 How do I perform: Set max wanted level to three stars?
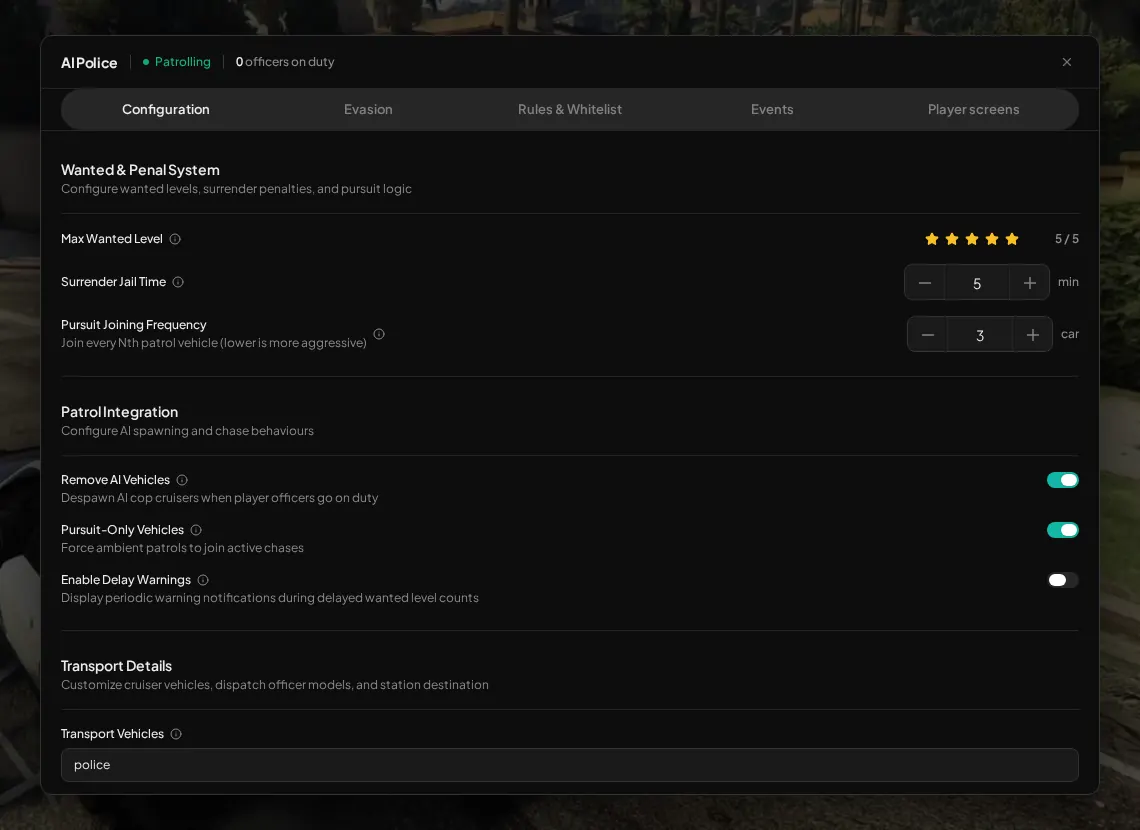(972, 239)
